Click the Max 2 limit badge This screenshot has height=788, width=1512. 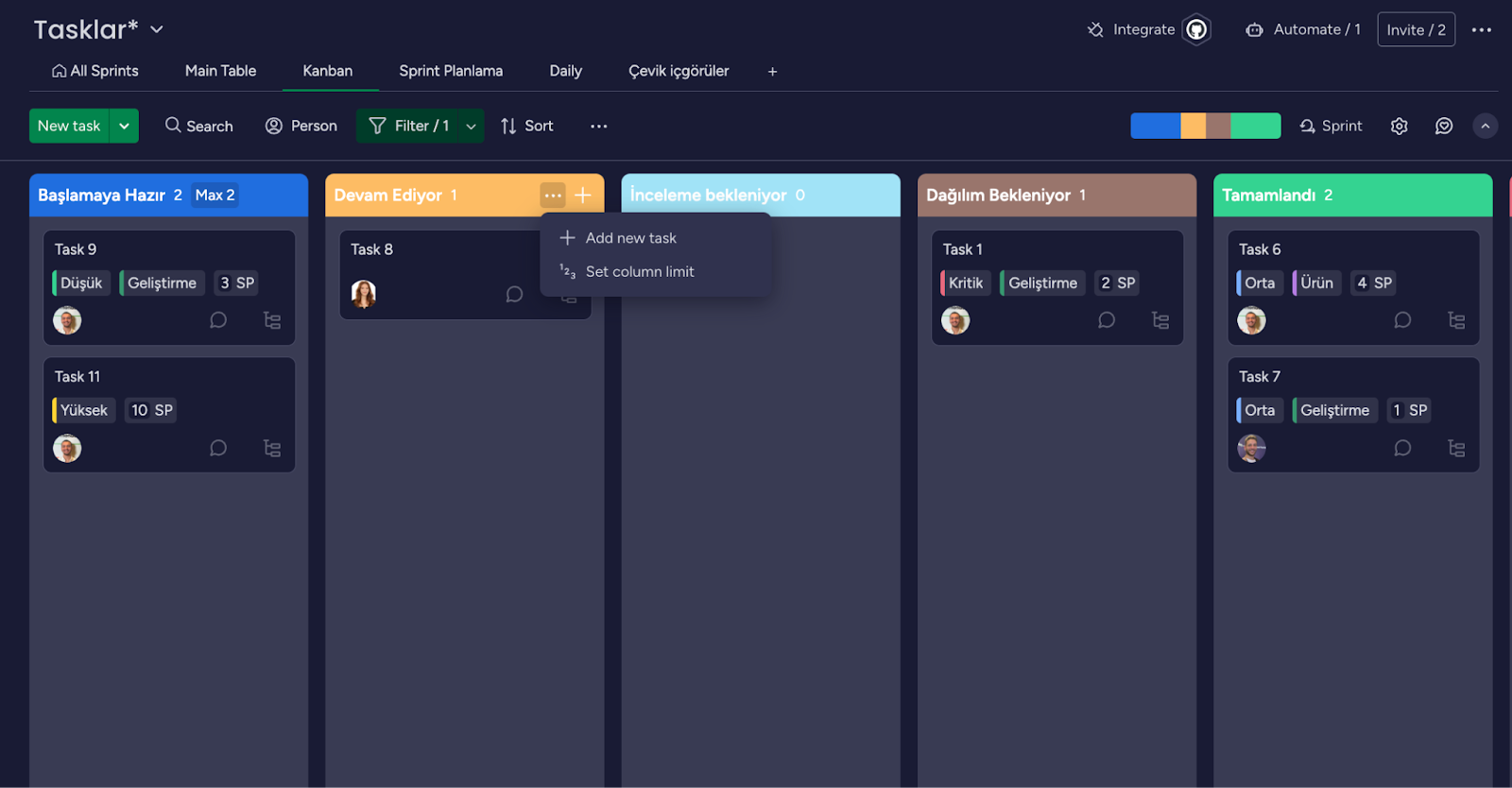pyautogui.click(x=215, y=196)
